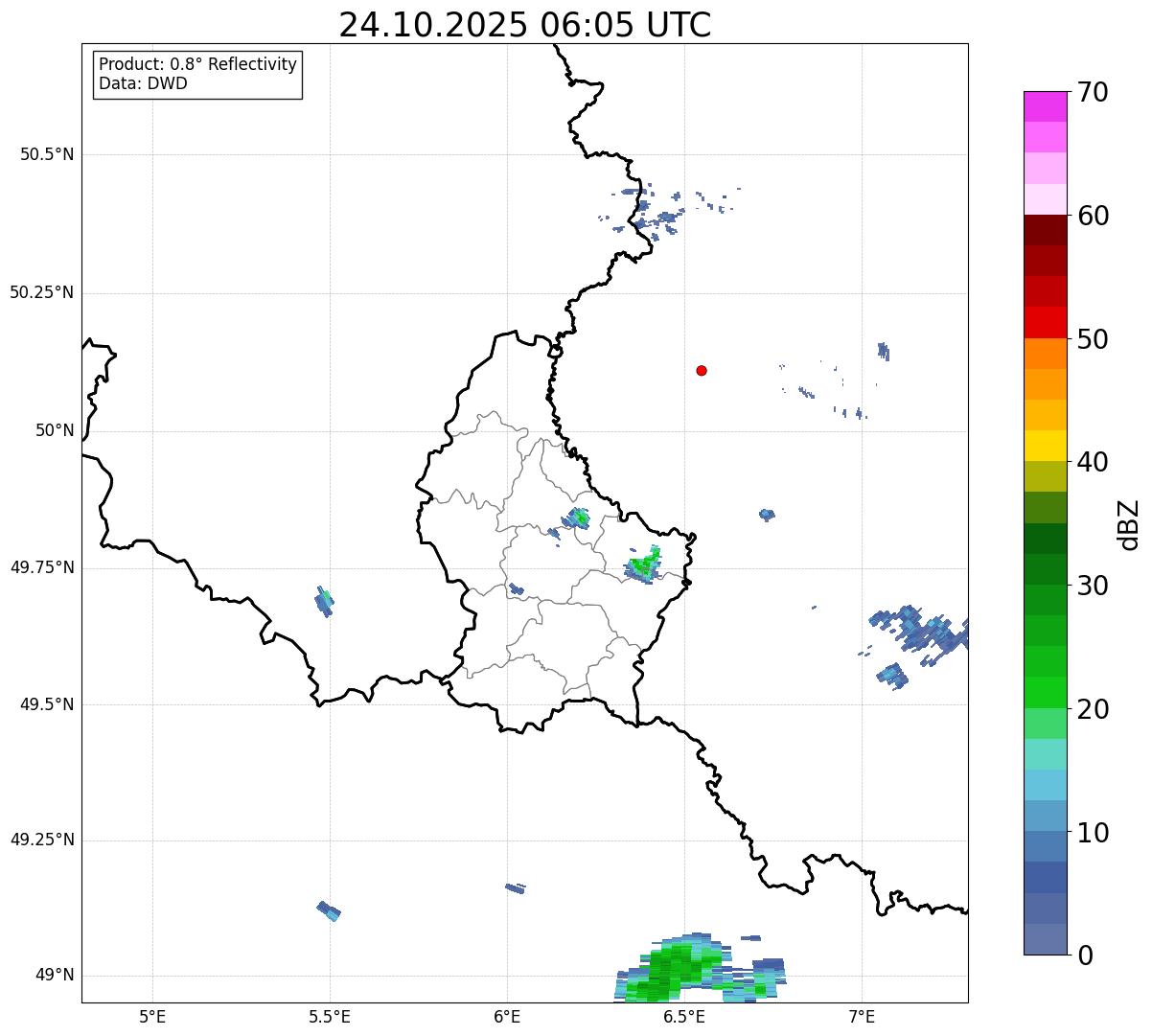This screenshot has width=1152, height=1036.
Task: Click the "49.75°N" latitude label
Action: 41,567
